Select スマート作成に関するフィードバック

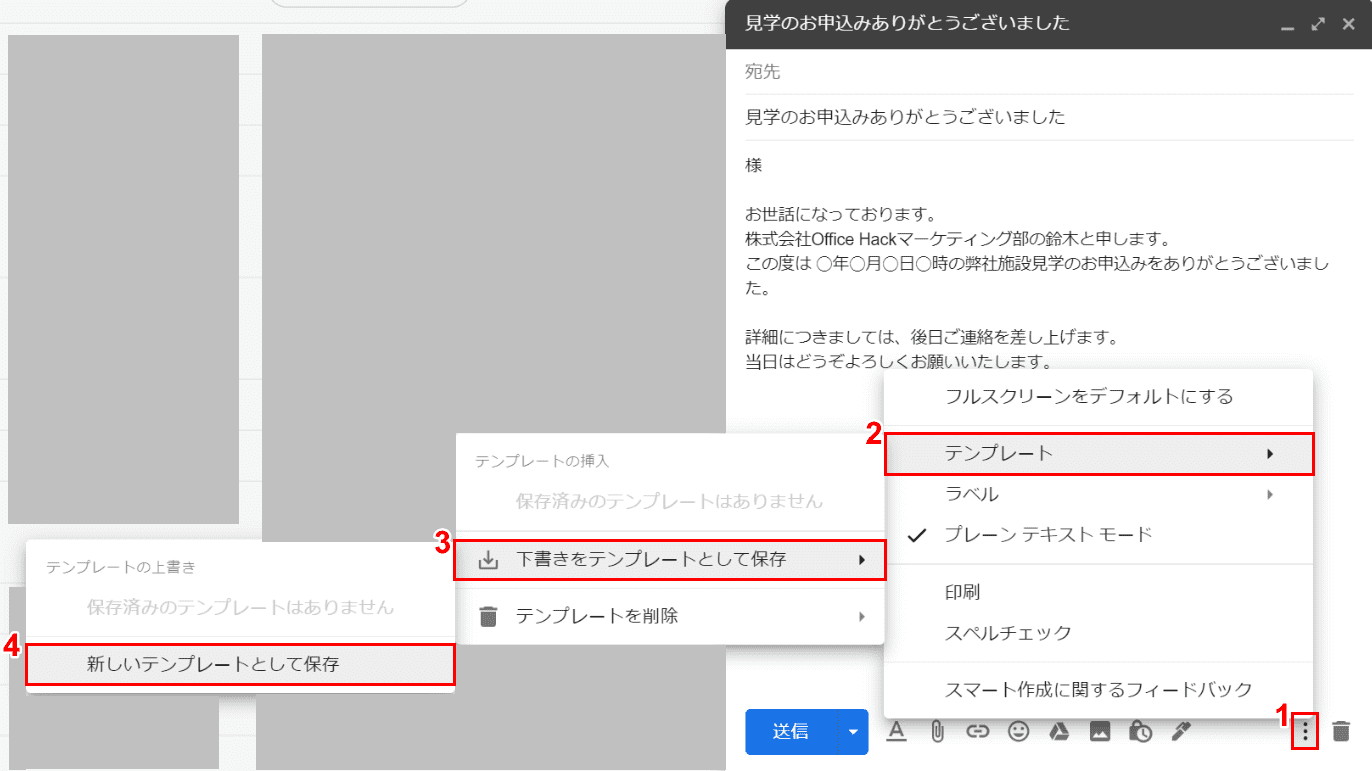coord(1098,690)
